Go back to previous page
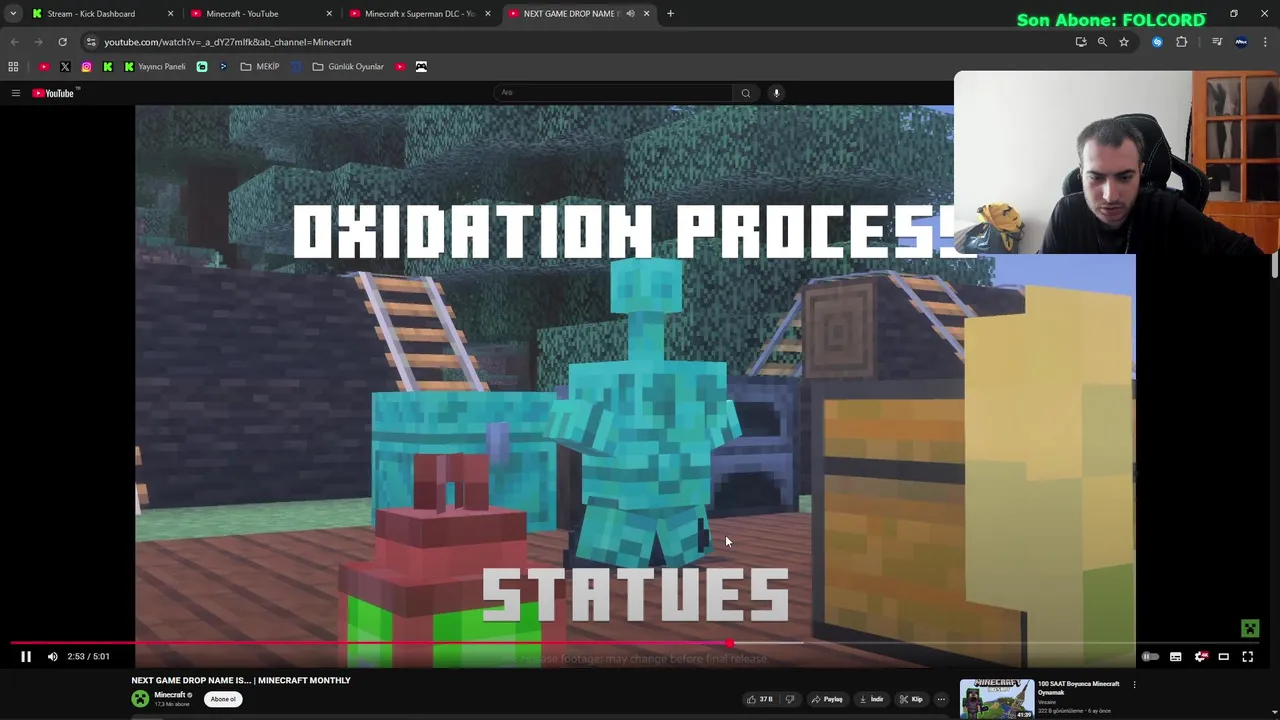 click(14, 42)
